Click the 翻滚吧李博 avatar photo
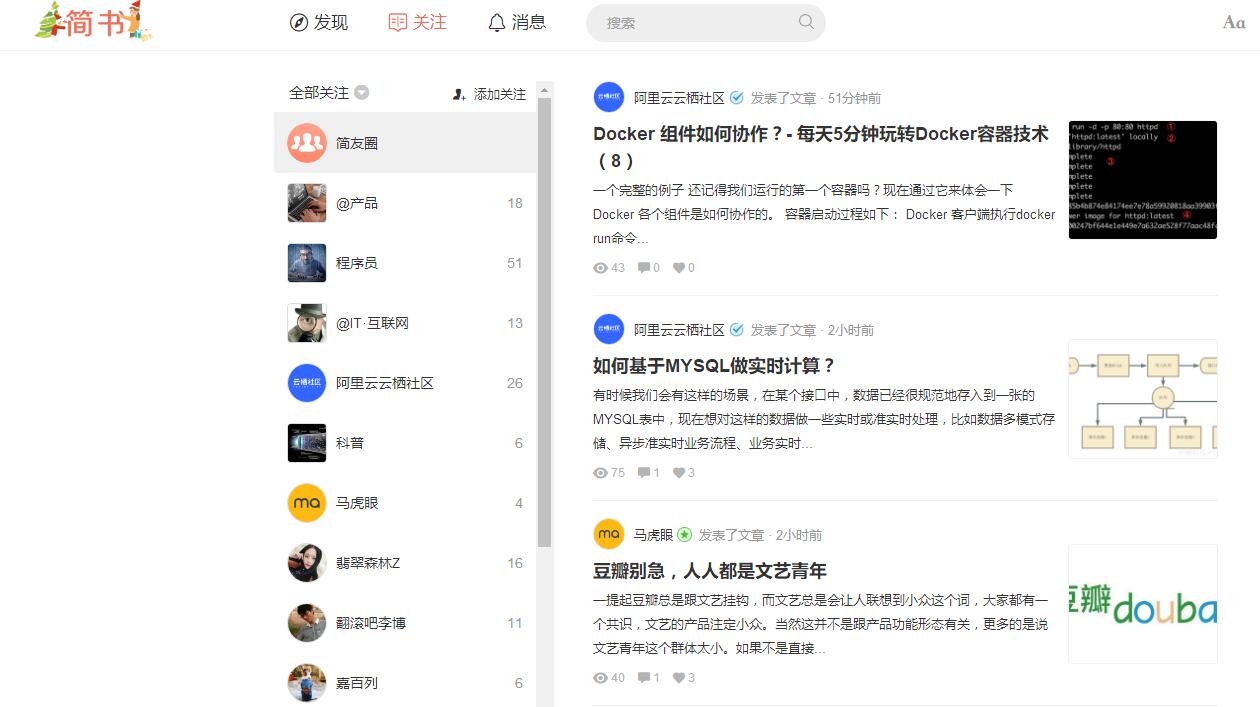Image resolution: width=1260 pixels, height=707 pixels. click(x=307, y=623)
